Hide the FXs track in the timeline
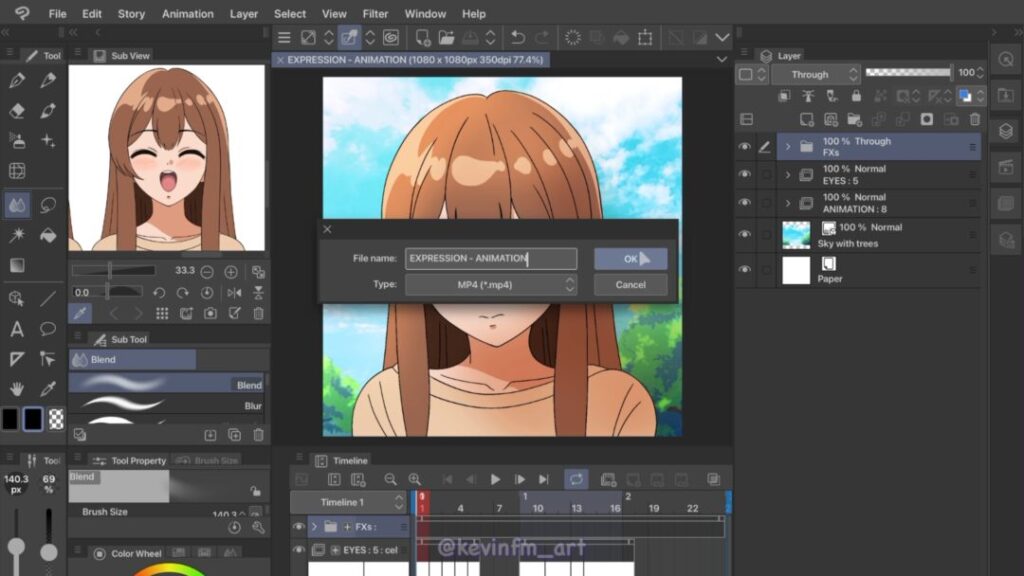This screenshot has width=1024, height=576. [x=298, y=526]
